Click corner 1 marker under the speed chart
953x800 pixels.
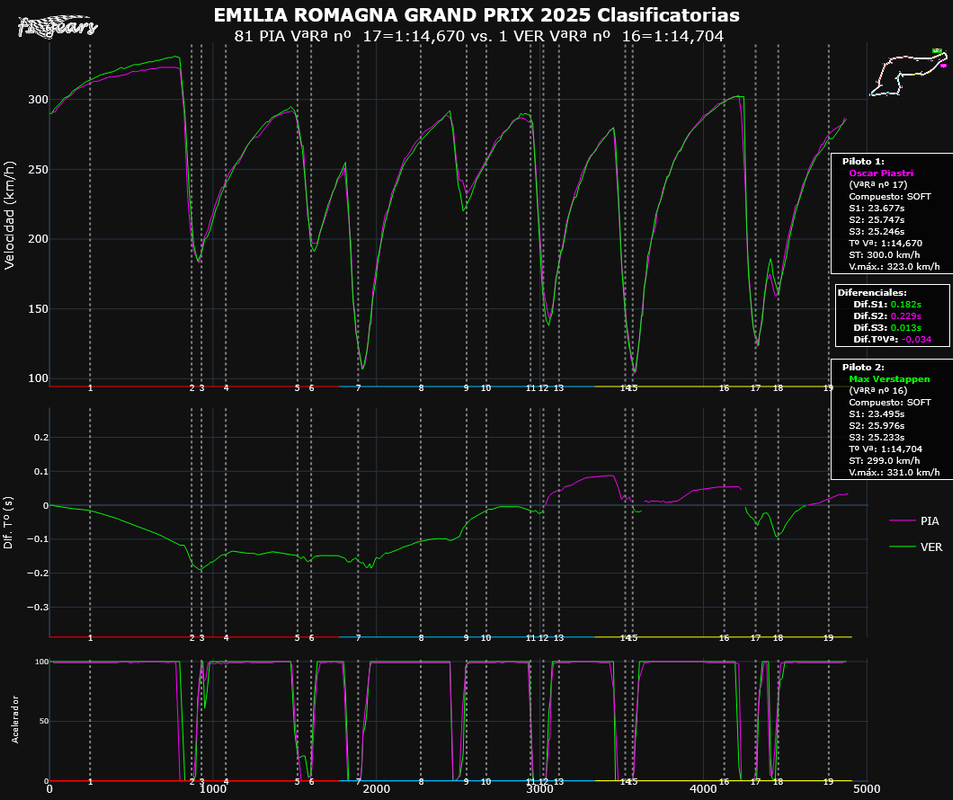[x=91, y=388]
